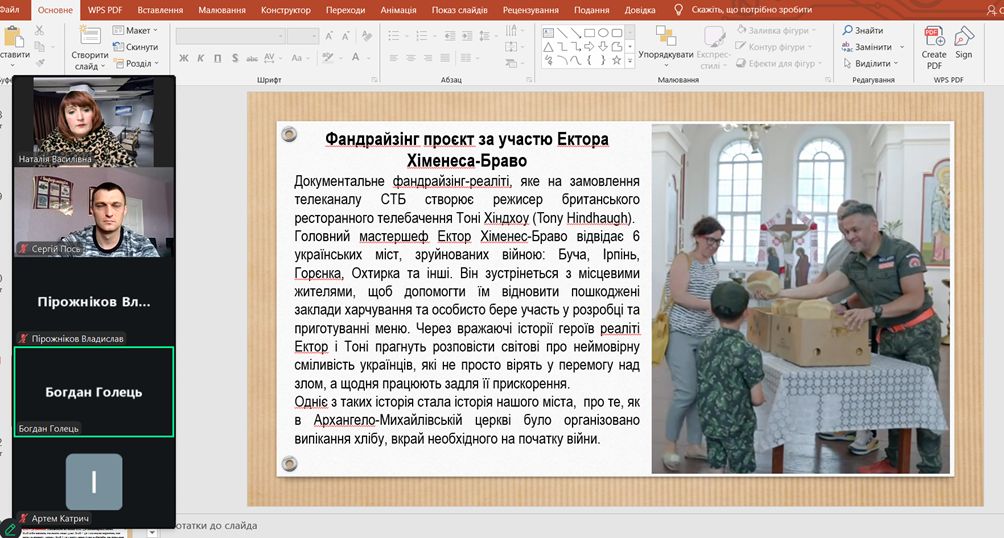Select the oval shape in shapes gallery
Screen dimensions: 1004x538
coord(604,32)
